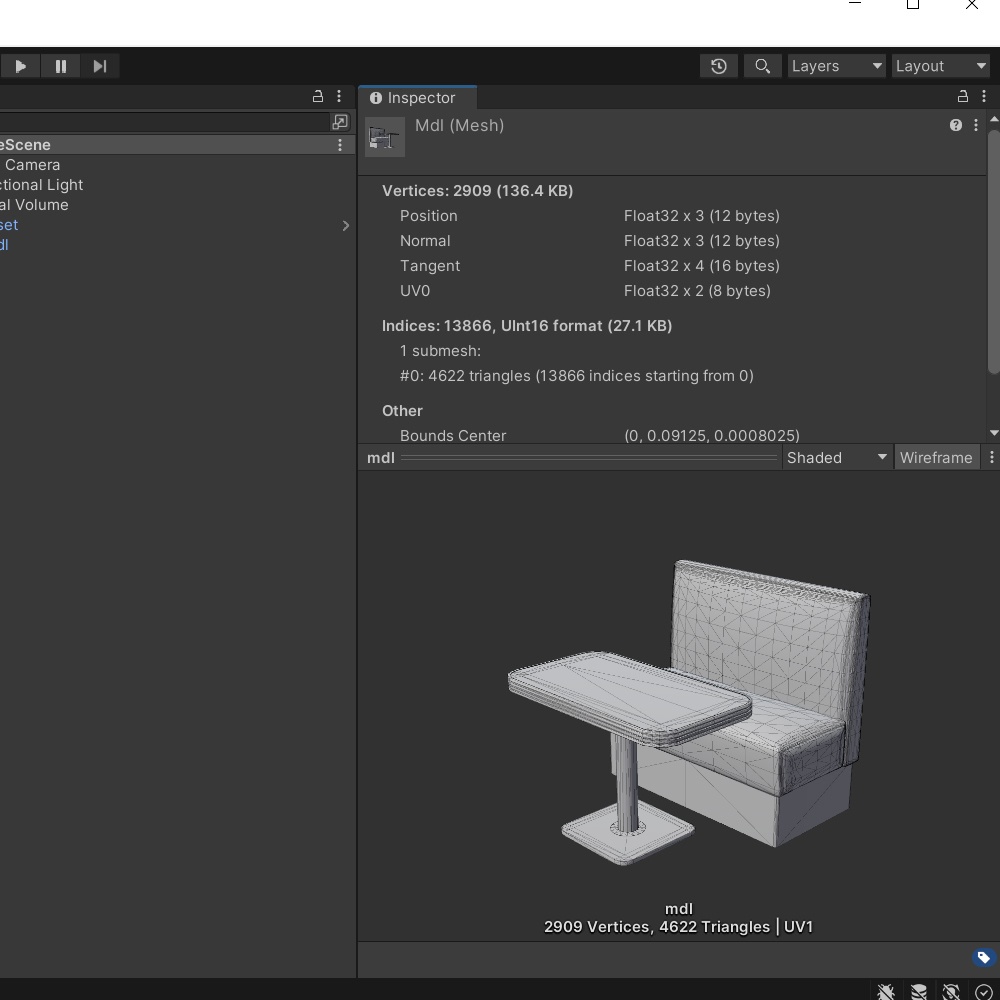Open the Mdl mesh component menu
This screenshot has width=1000, height=1000.
tap(976, 125)
